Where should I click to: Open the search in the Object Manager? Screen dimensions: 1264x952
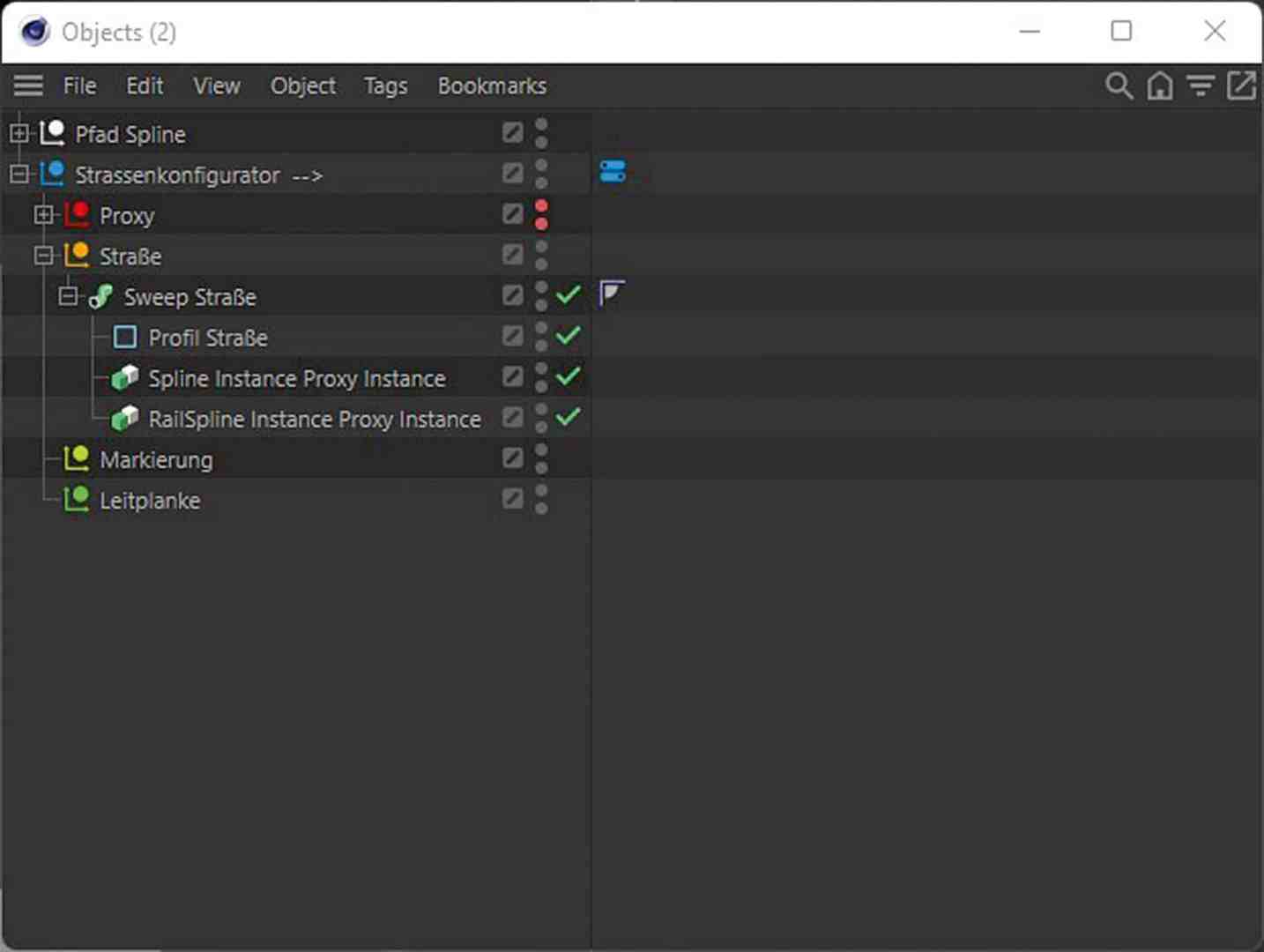point(1119,86)
